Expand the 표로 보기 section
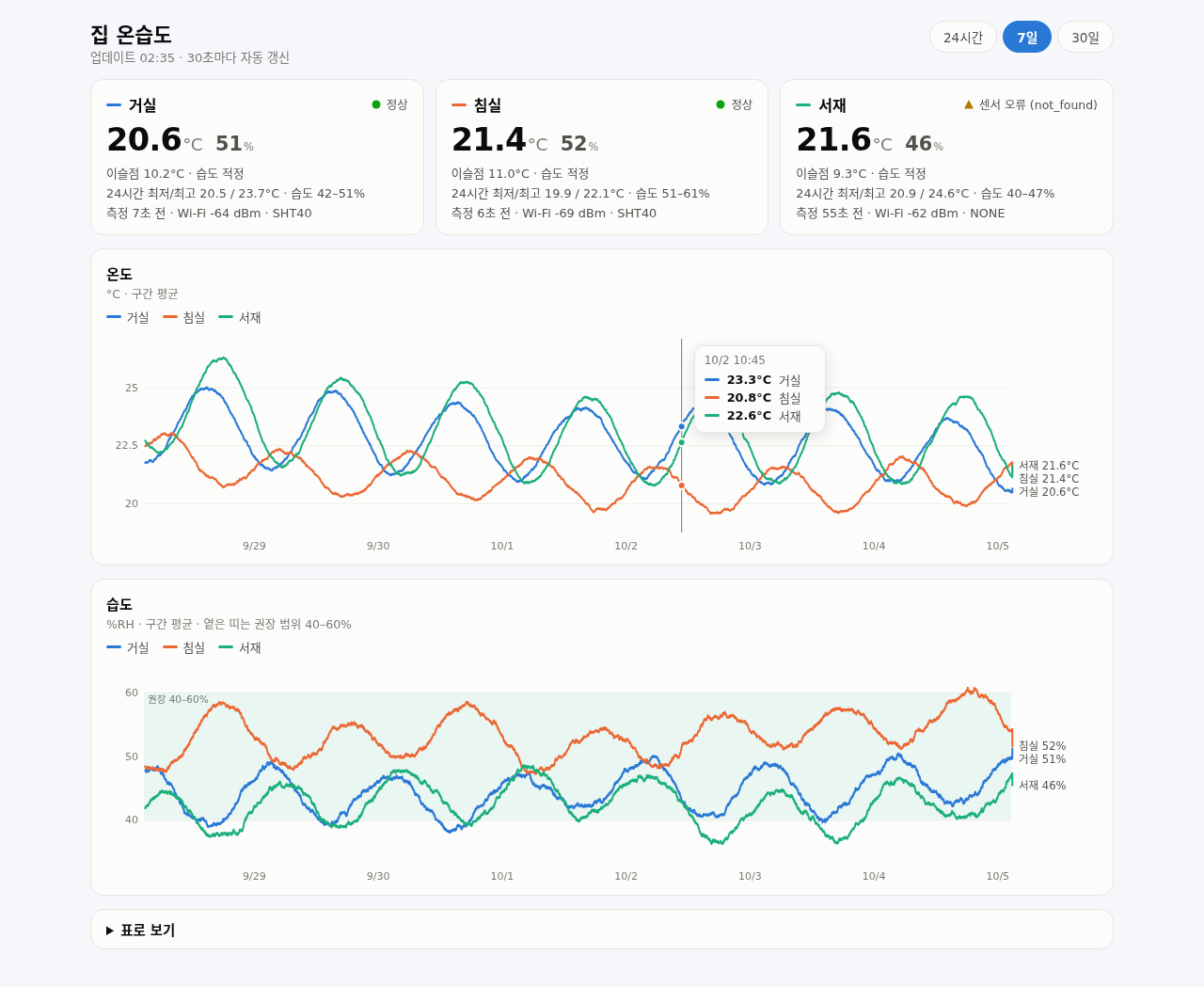Image resolution: width=1204 pixels, height=987 pixels. point(602,930)
